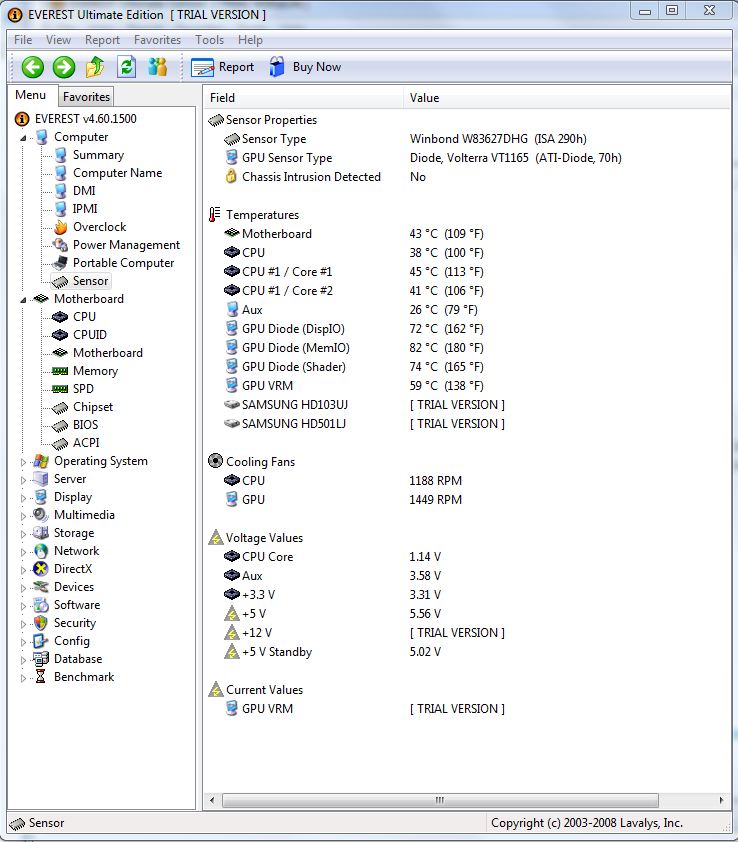The width and height of the screenshot is (738, 842).
Task: Click the Voltage Values warning icon
Action: coord(215,537)
